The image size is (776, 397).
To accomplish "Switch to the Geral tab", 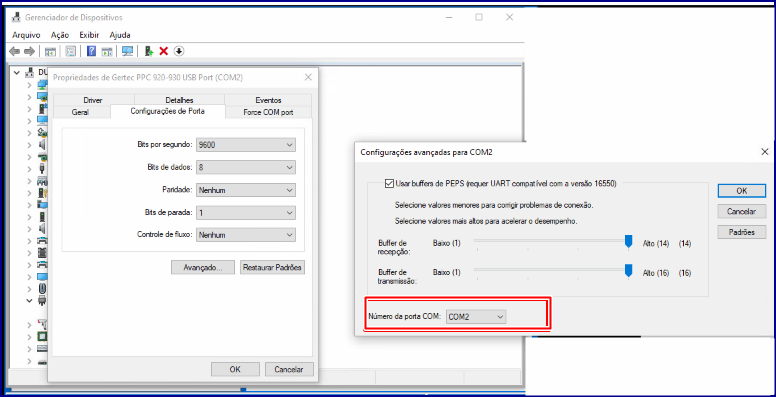I will pos(80,112).
